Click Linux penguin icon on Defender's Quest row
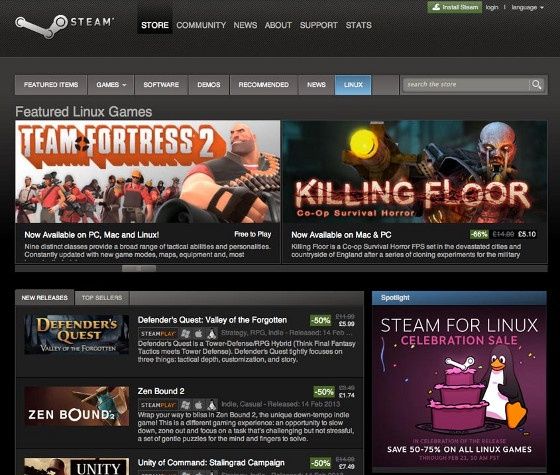The height and width of the screenshot is (475, 560). pos(212,334)
